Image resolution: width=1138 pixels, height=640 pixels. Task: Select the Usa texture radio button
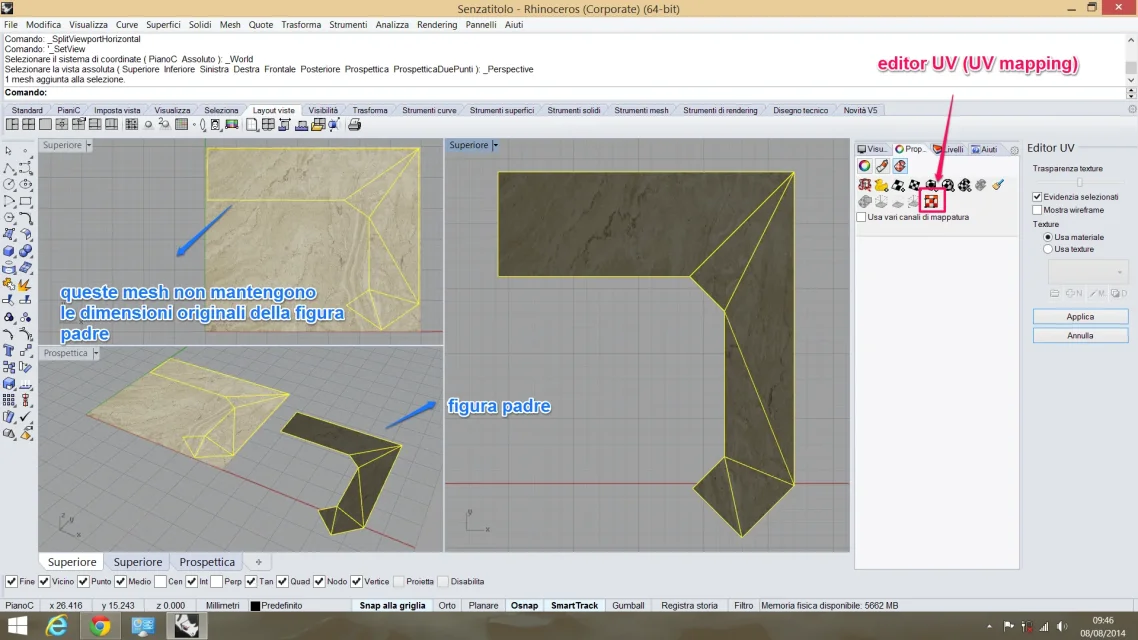click(x=1048, y=249)
